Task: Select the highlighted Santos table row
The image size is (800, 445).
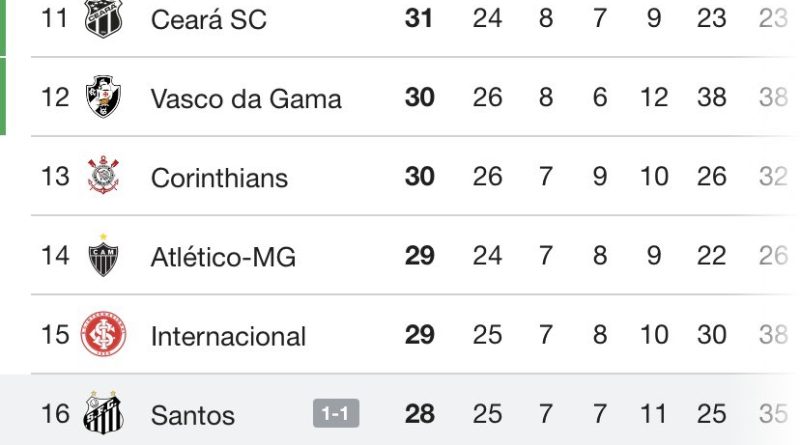Action: pyautogui.click(x=560, y=413)
